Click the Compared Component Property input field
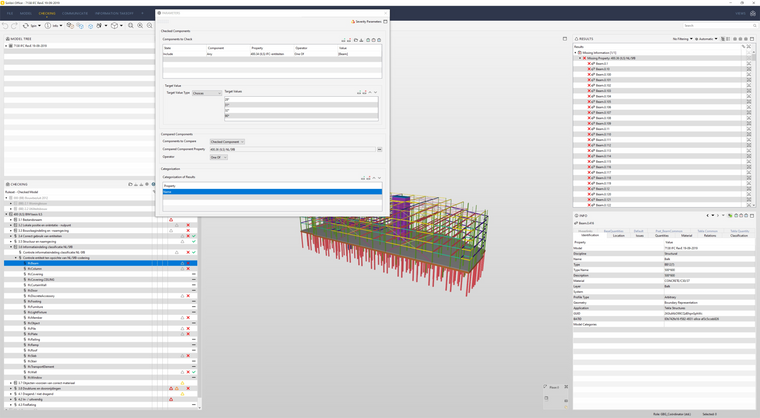 [x=293, y=149]
